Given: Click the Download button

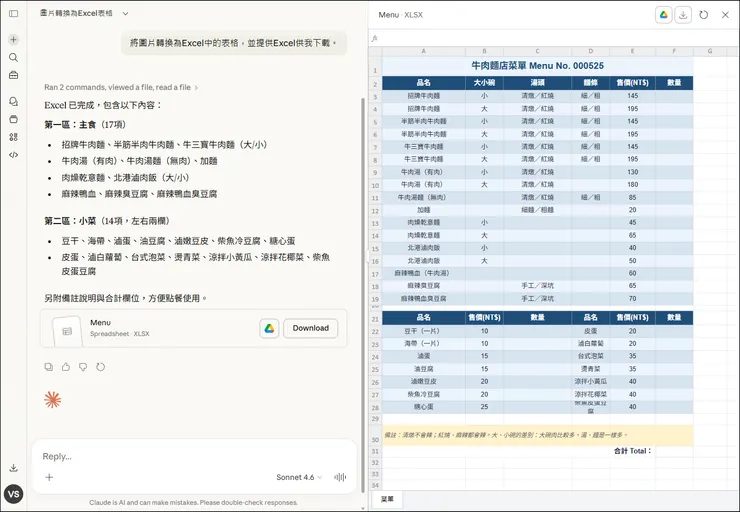Looking at the screenshot, I should coord(311,328).
